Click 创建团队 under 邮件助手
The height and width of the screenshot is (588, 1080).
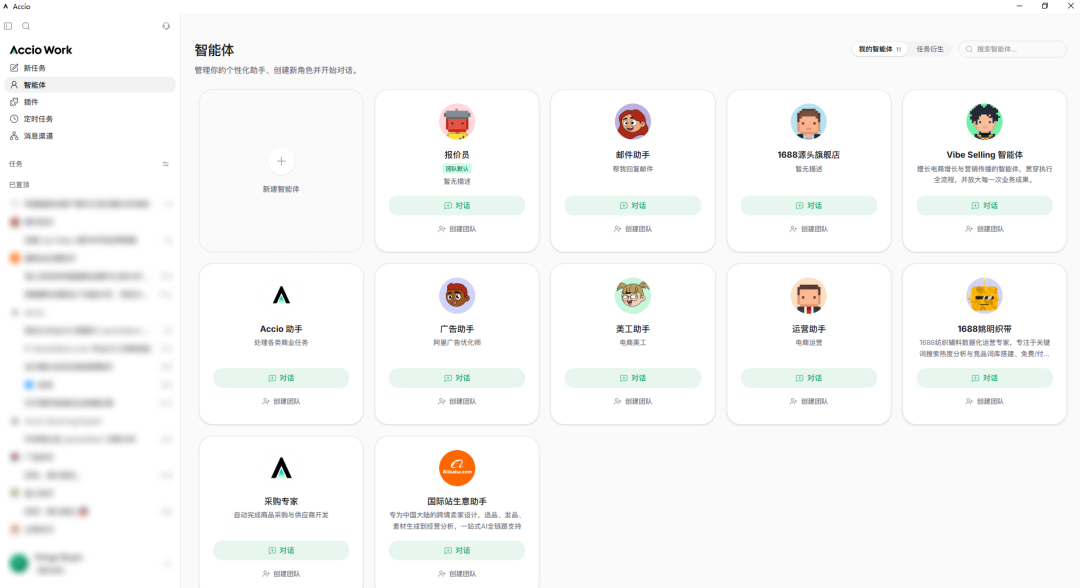click(x=632, y=229)
